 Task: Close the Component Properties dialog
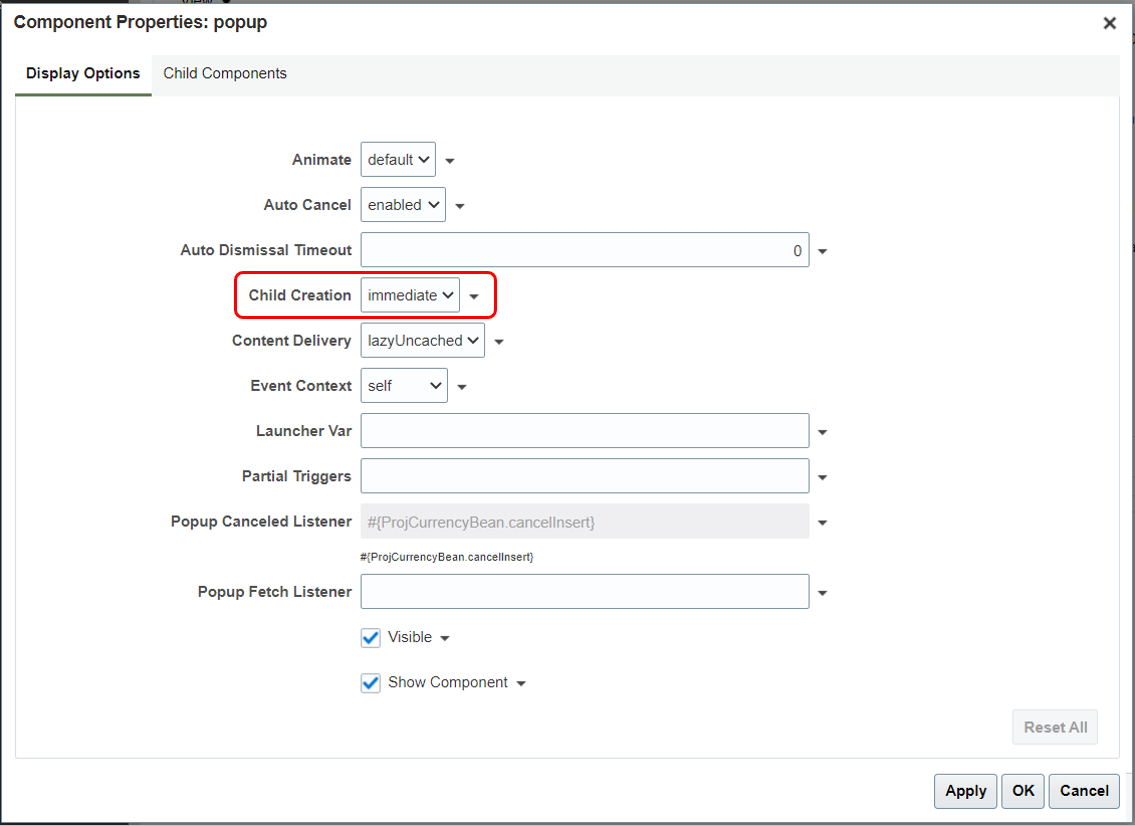[1109, 23]
